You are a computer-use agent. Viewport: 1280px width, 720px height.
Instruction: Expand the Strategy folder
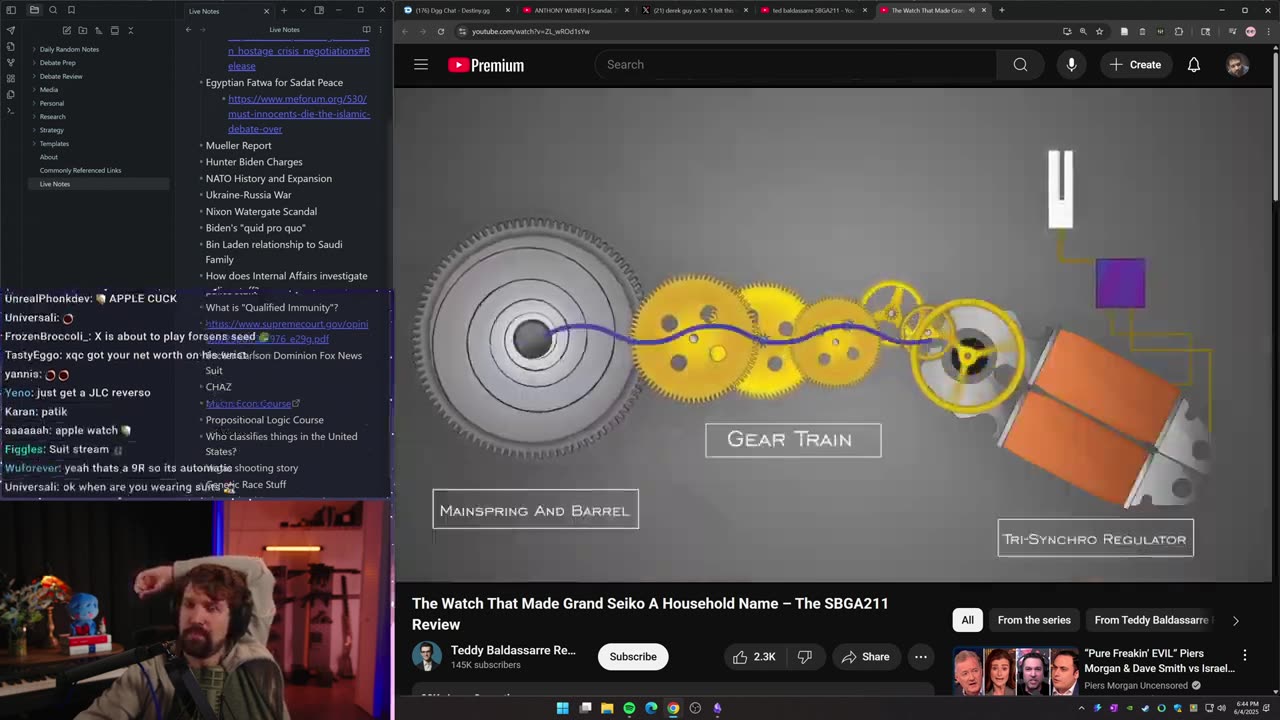tap(51, 130)
